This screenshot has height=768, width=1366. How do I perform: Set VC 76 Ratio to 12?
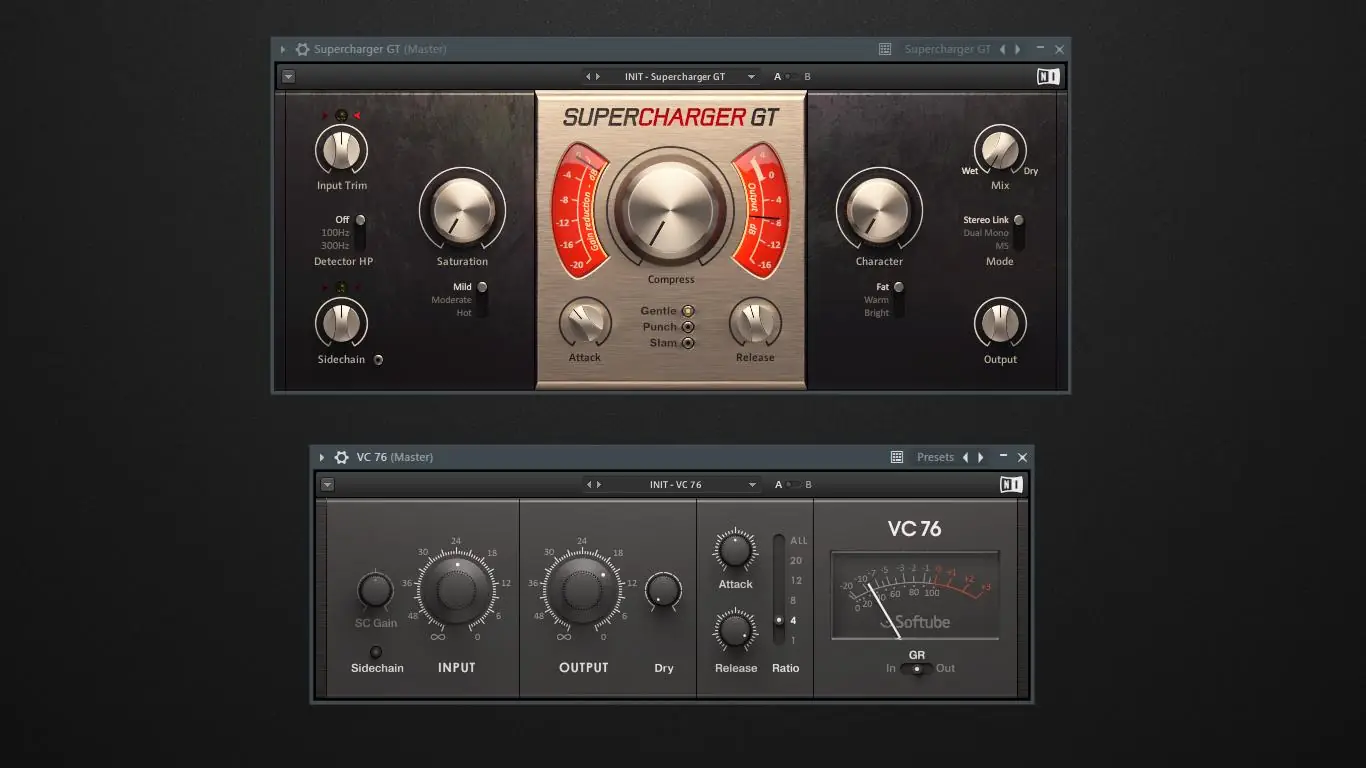tap(796, 581)
